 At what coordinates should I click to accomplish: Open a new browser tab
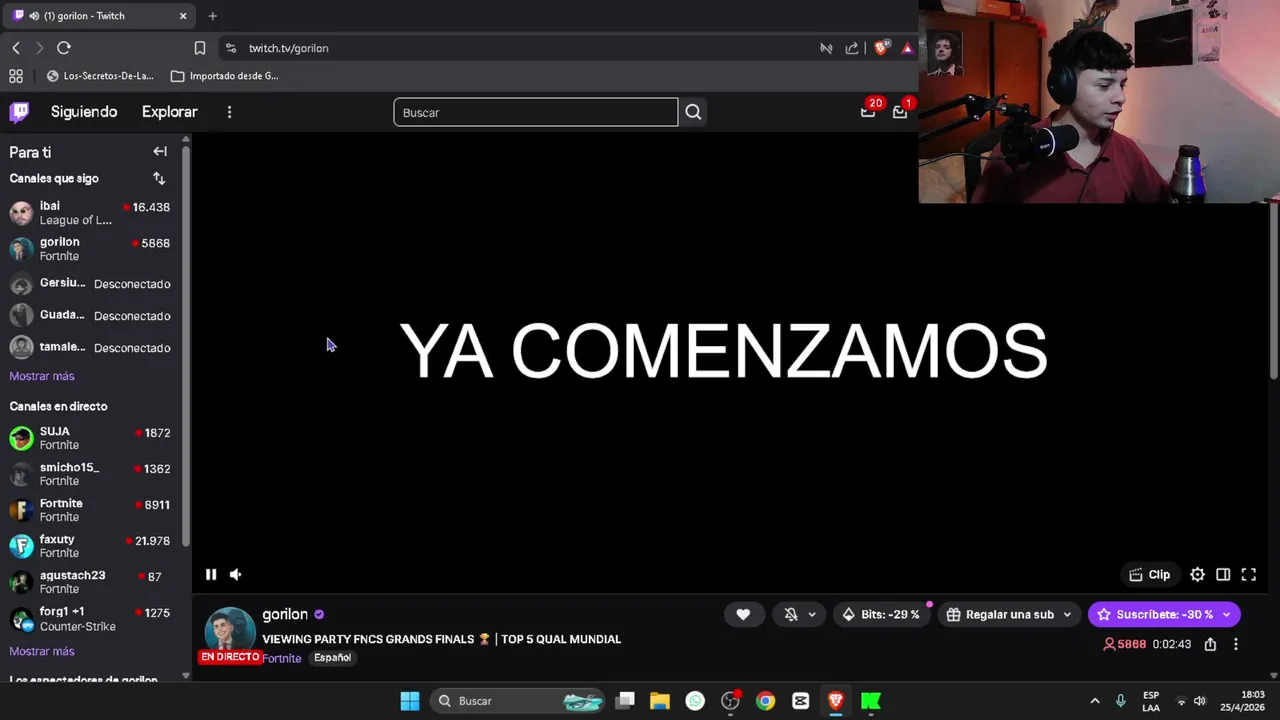point(212,16)
